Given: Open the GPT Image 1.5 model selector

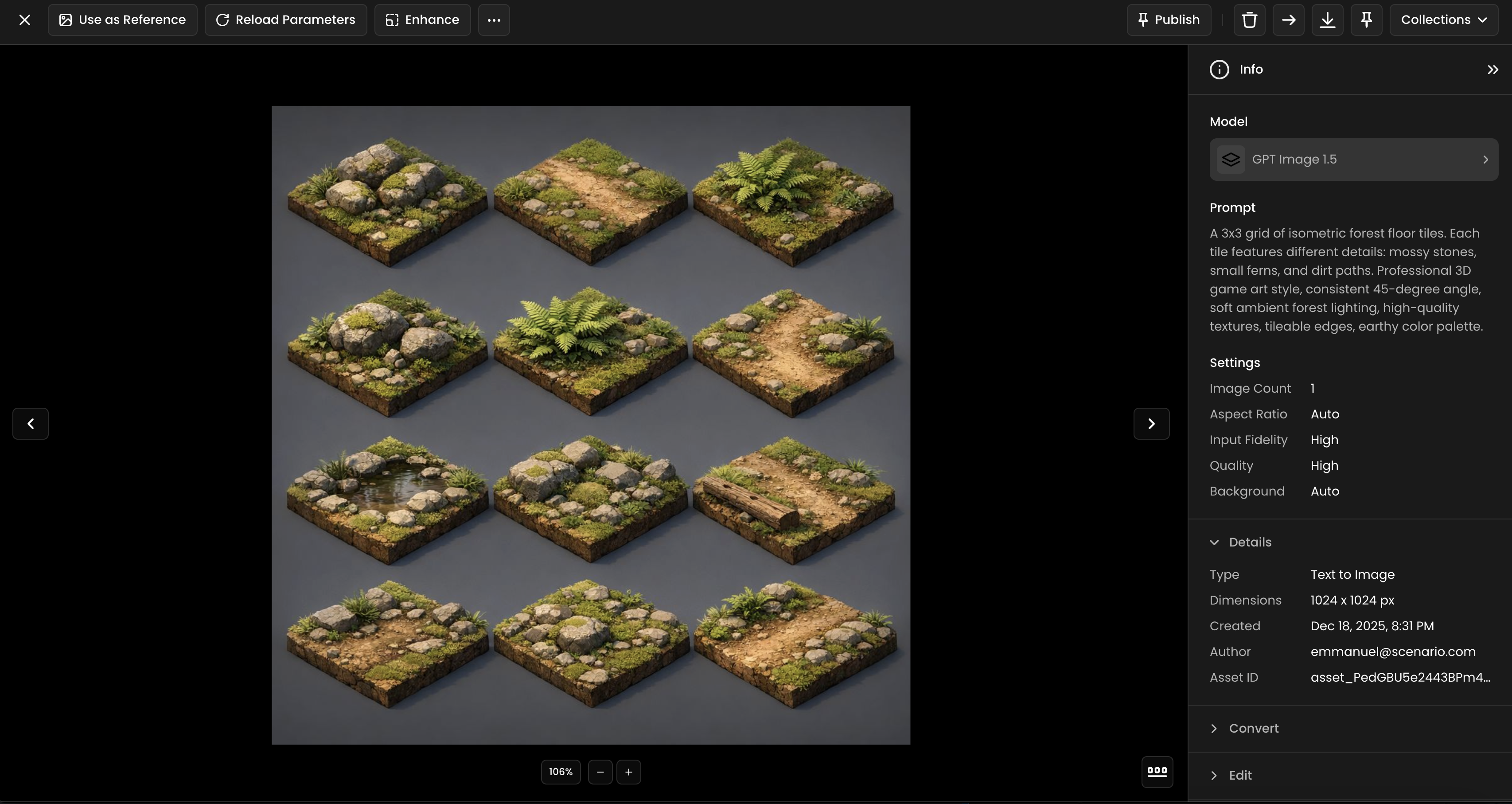Looking at the screenshot, I should tap(1353, 160).
